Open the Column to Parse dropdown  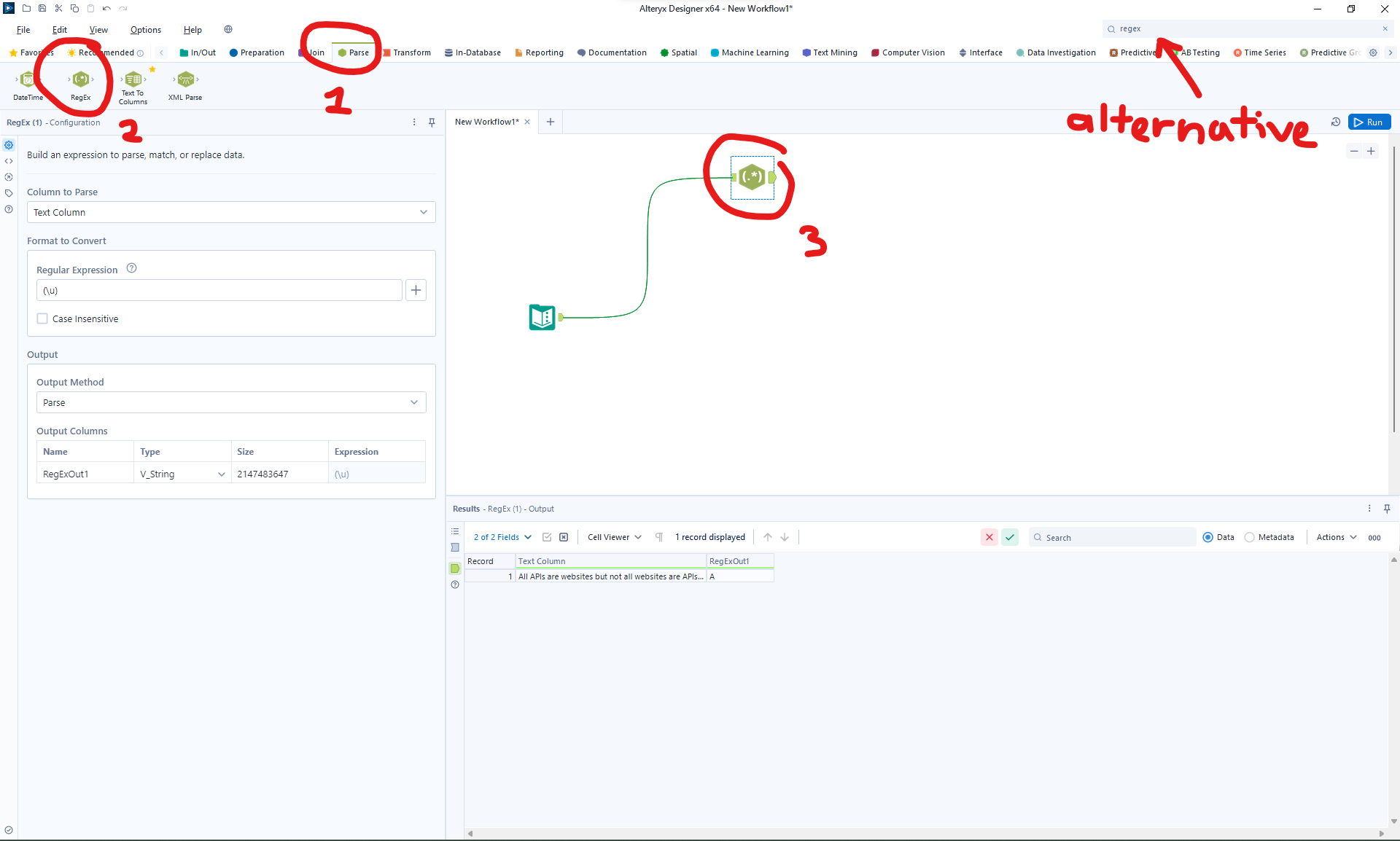[x=231, y=212]
